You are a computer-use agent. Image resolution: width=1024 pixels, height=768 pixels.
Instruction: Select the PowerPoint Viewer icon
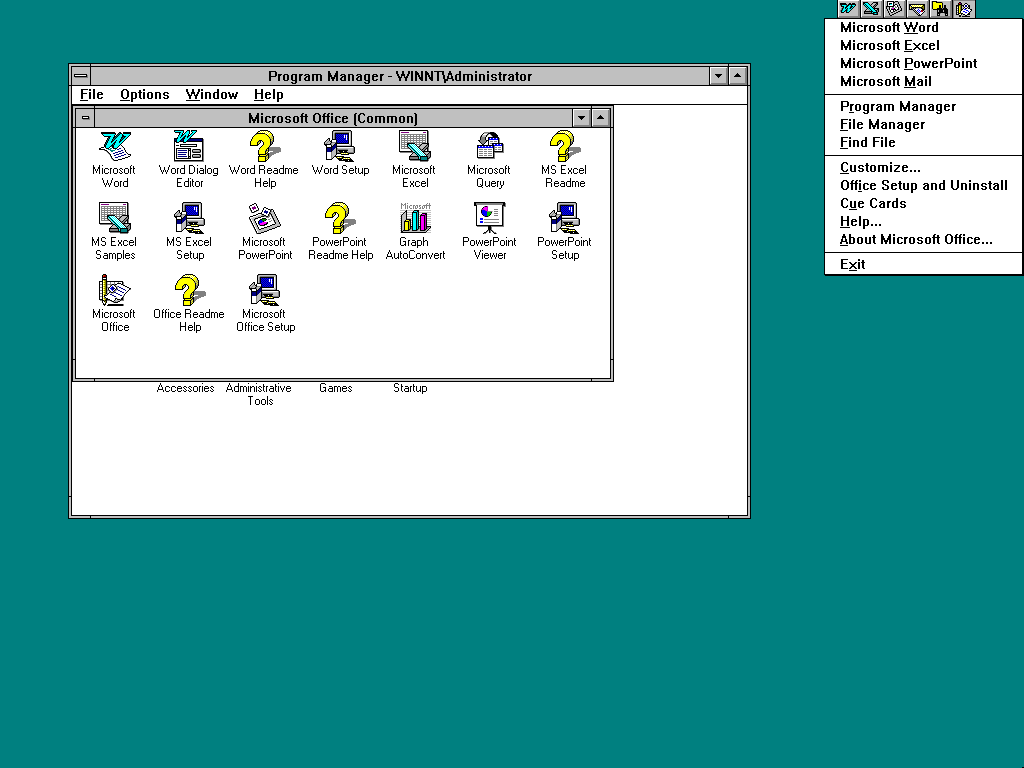489,219
